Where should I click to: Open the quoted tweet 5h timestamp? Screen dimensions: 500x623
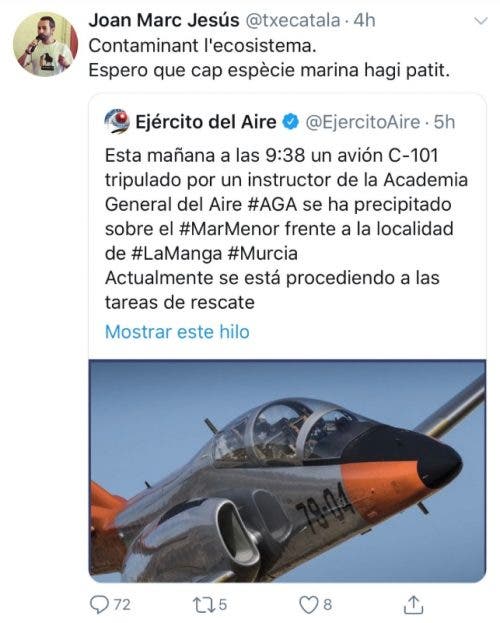point(444,122)
